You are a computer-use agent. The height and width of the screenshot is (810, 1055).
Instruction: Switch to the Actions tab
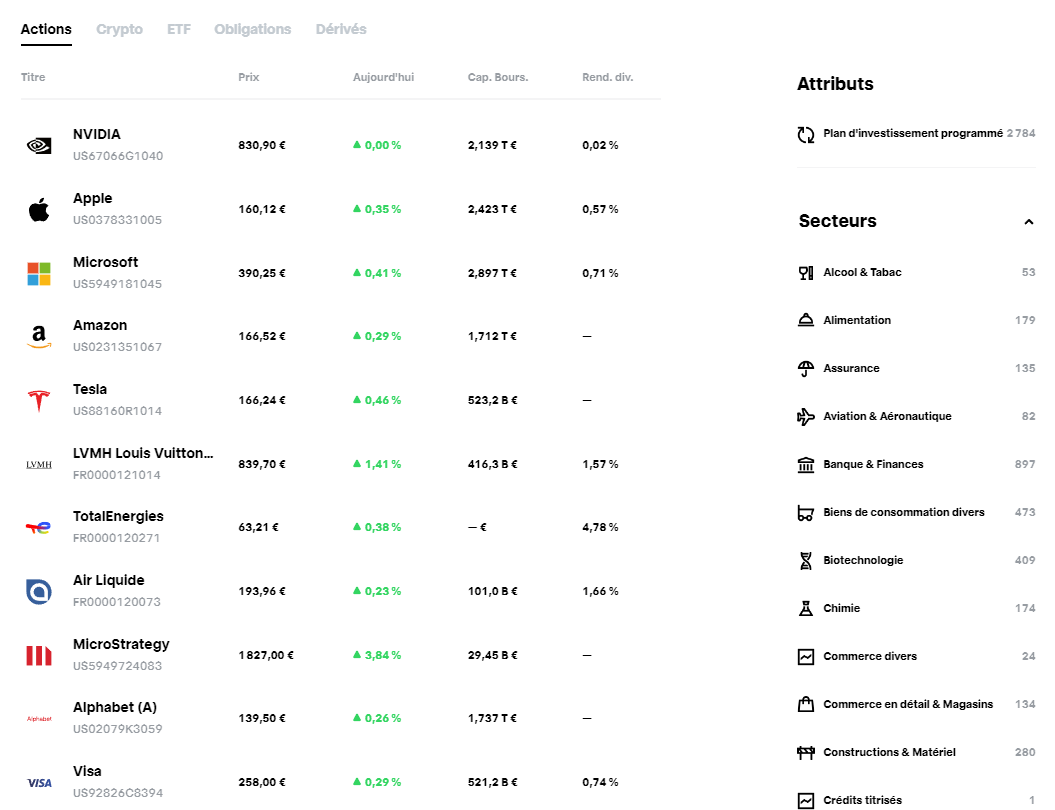[x=46, y=29]
